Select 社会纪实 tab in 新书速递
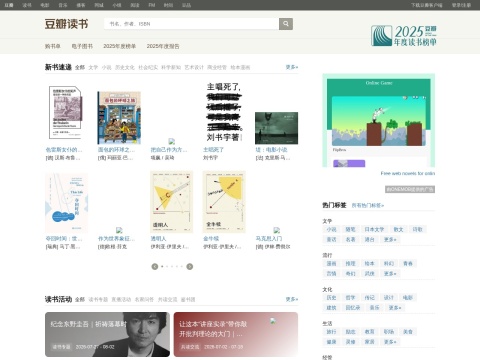The height and width of the screenshot is (360, 480). (x=148, y=67)
